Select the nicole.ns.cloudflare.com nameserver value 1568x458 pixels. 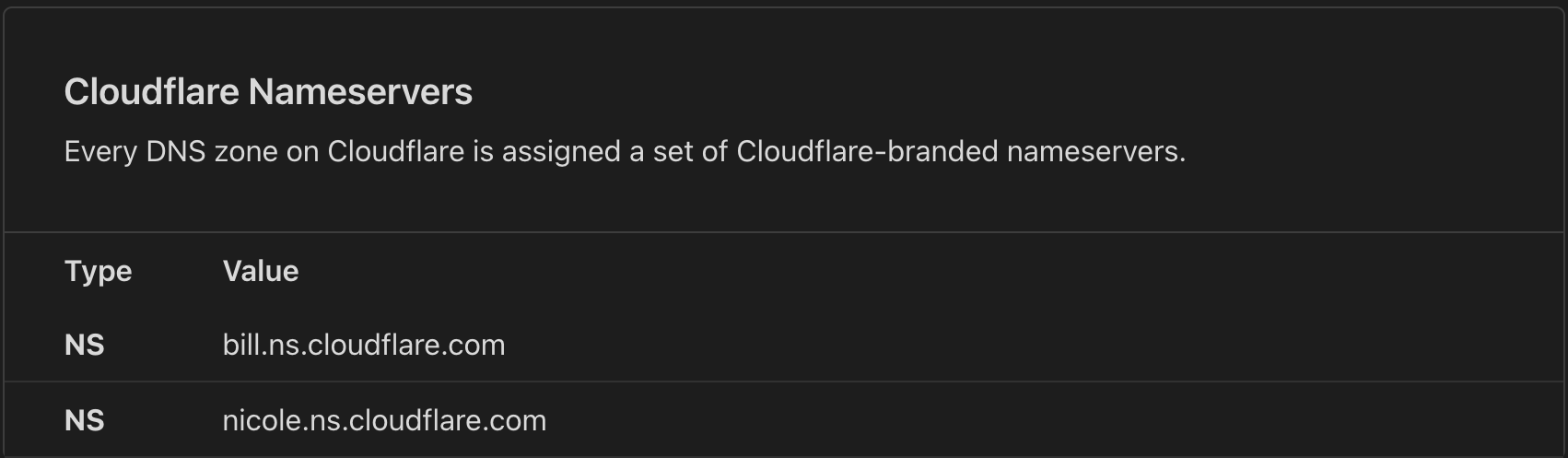pyautogui.click(x=384, y=420)
